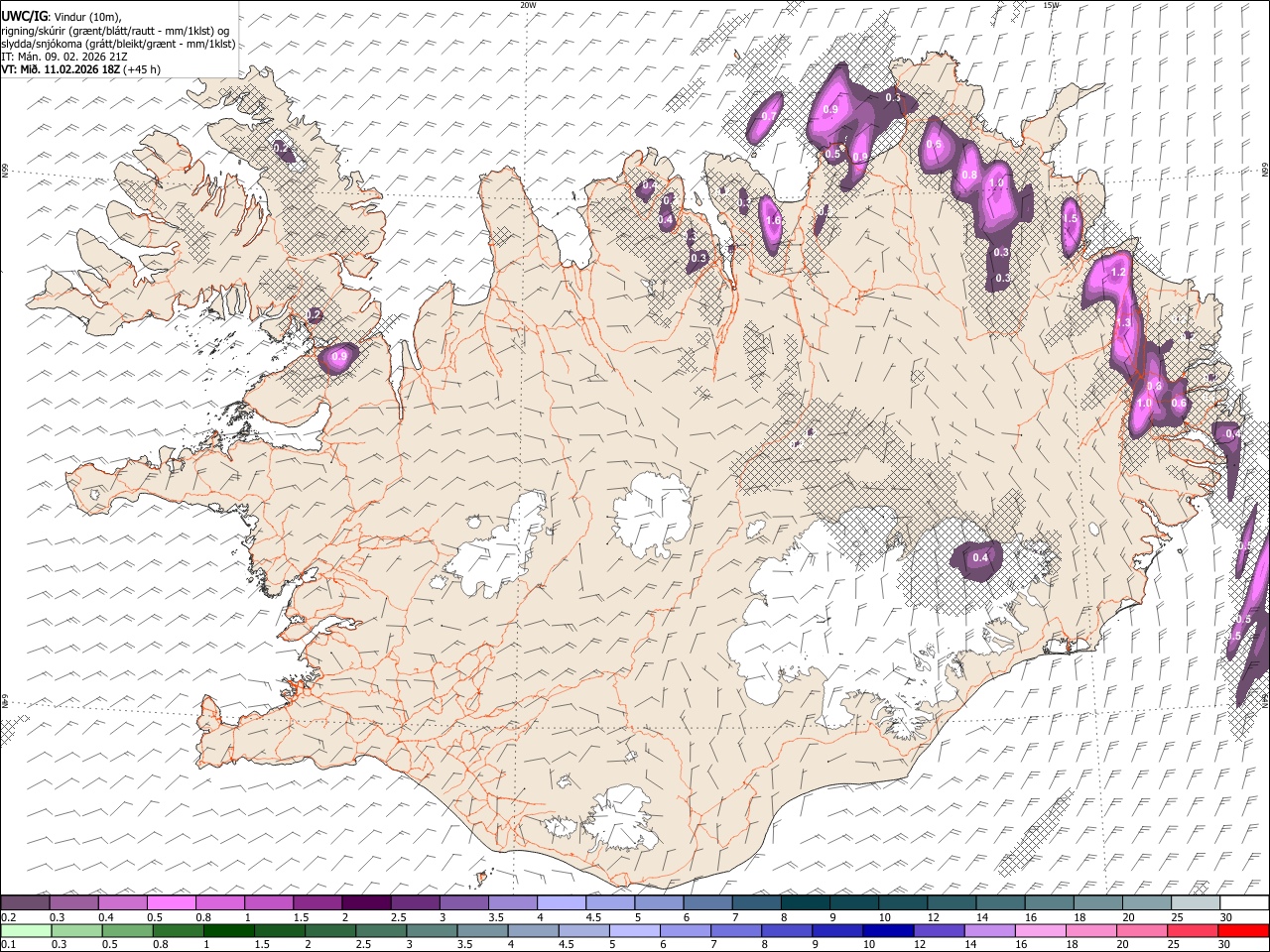Click the upper legend swatch labeled 0.5
This screenshot has width=1270, height=952.
[171, 902]
